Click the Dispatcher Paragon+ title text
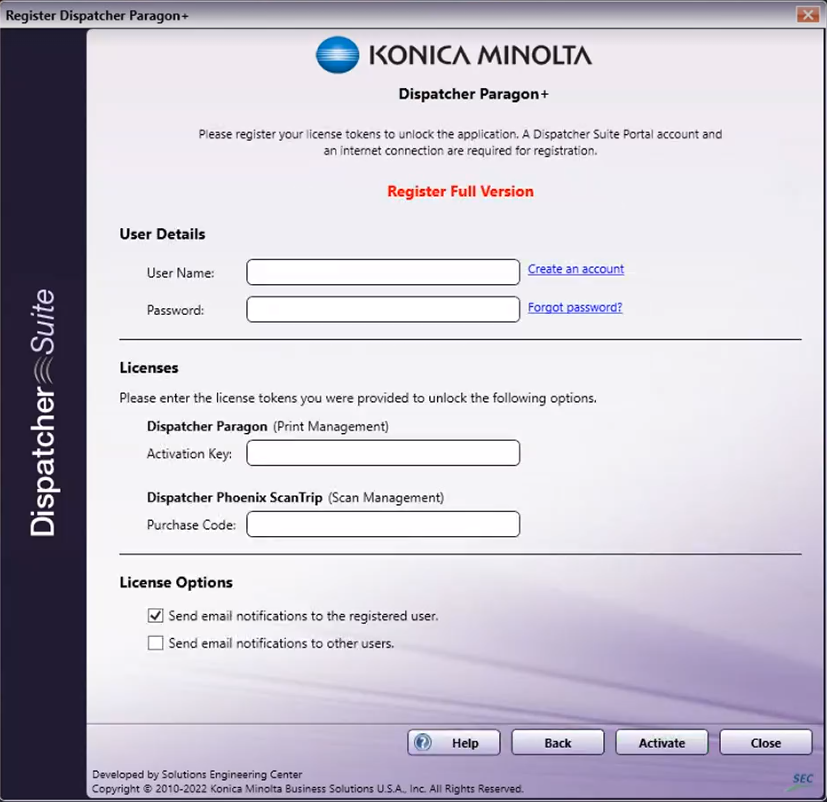Image resolution: width=827 pixels, height=802 pixels. point(474,94)
